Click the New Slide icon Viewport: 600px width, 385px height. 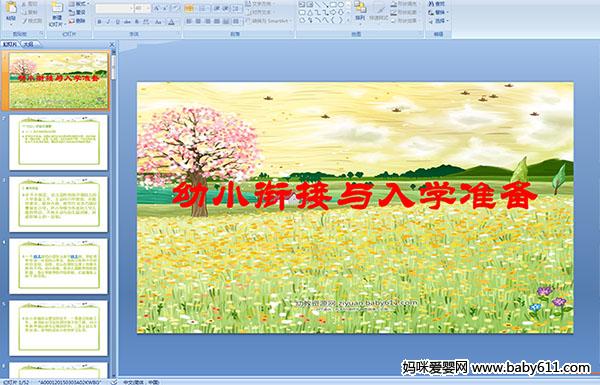click(x=57, y=8)
